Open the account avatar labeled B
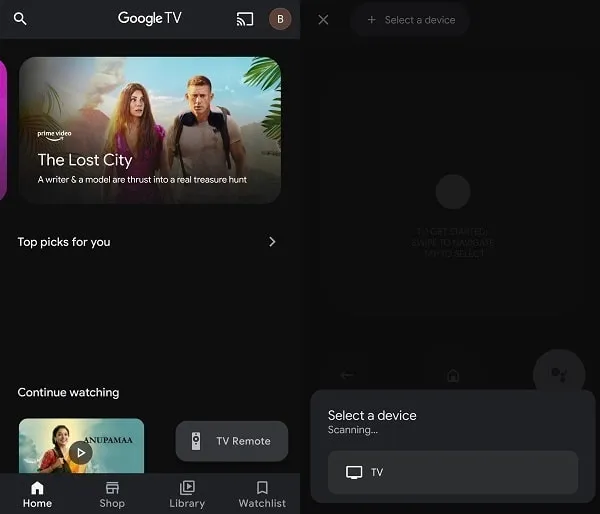The height and width of the screenshot is (514, 600). coord(280,19)
